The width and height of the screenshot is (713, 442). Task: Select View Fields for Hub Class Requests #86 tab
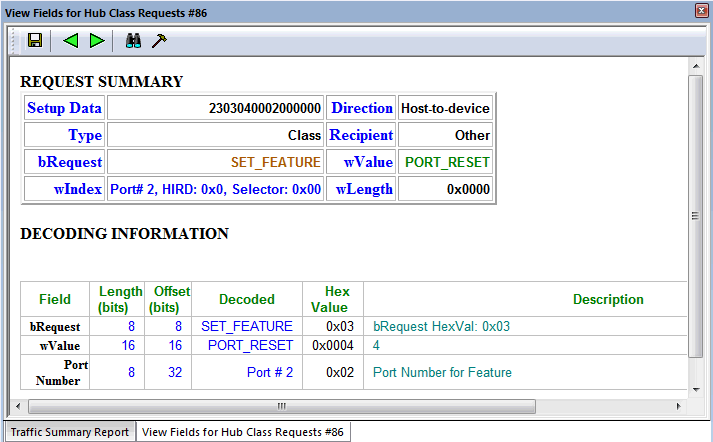point(243,432)
